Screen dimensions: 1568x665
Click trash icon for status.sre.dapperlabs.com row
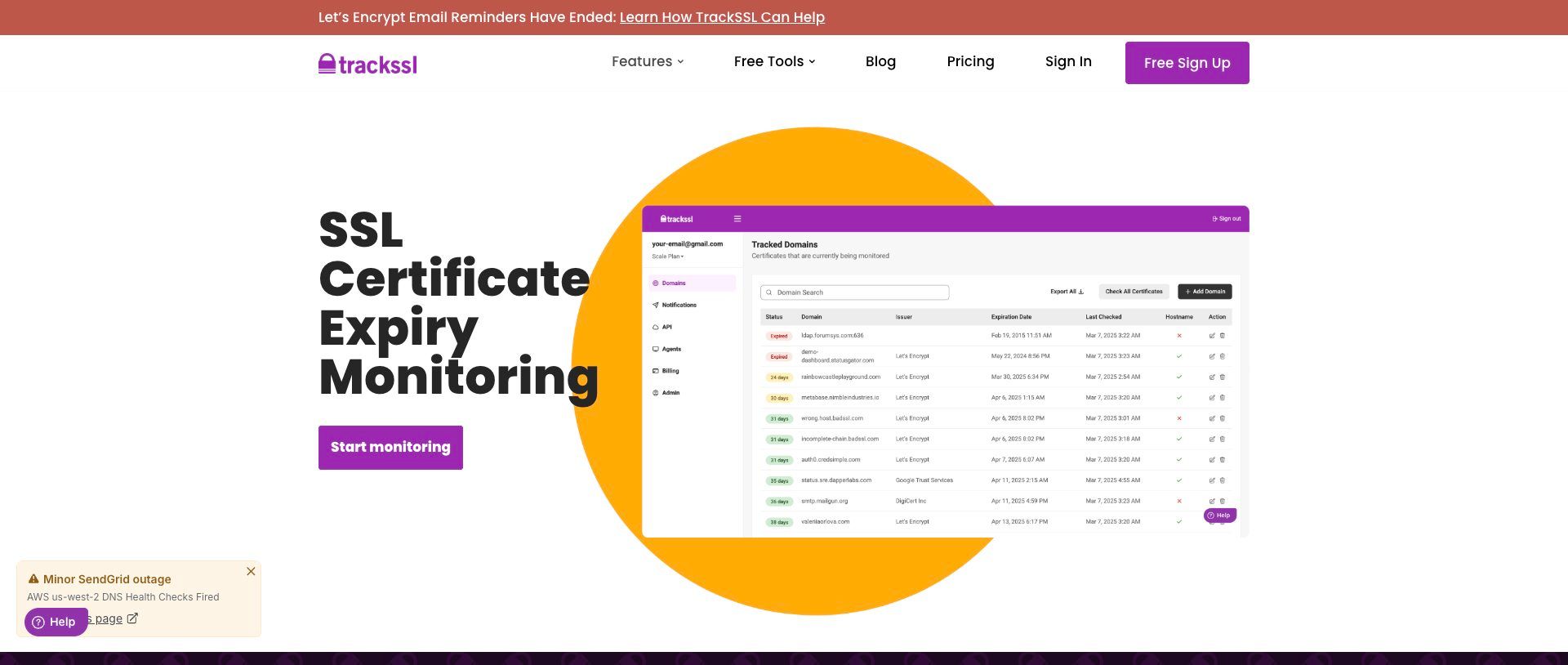pyautogui.click(x=1223, y=480)
